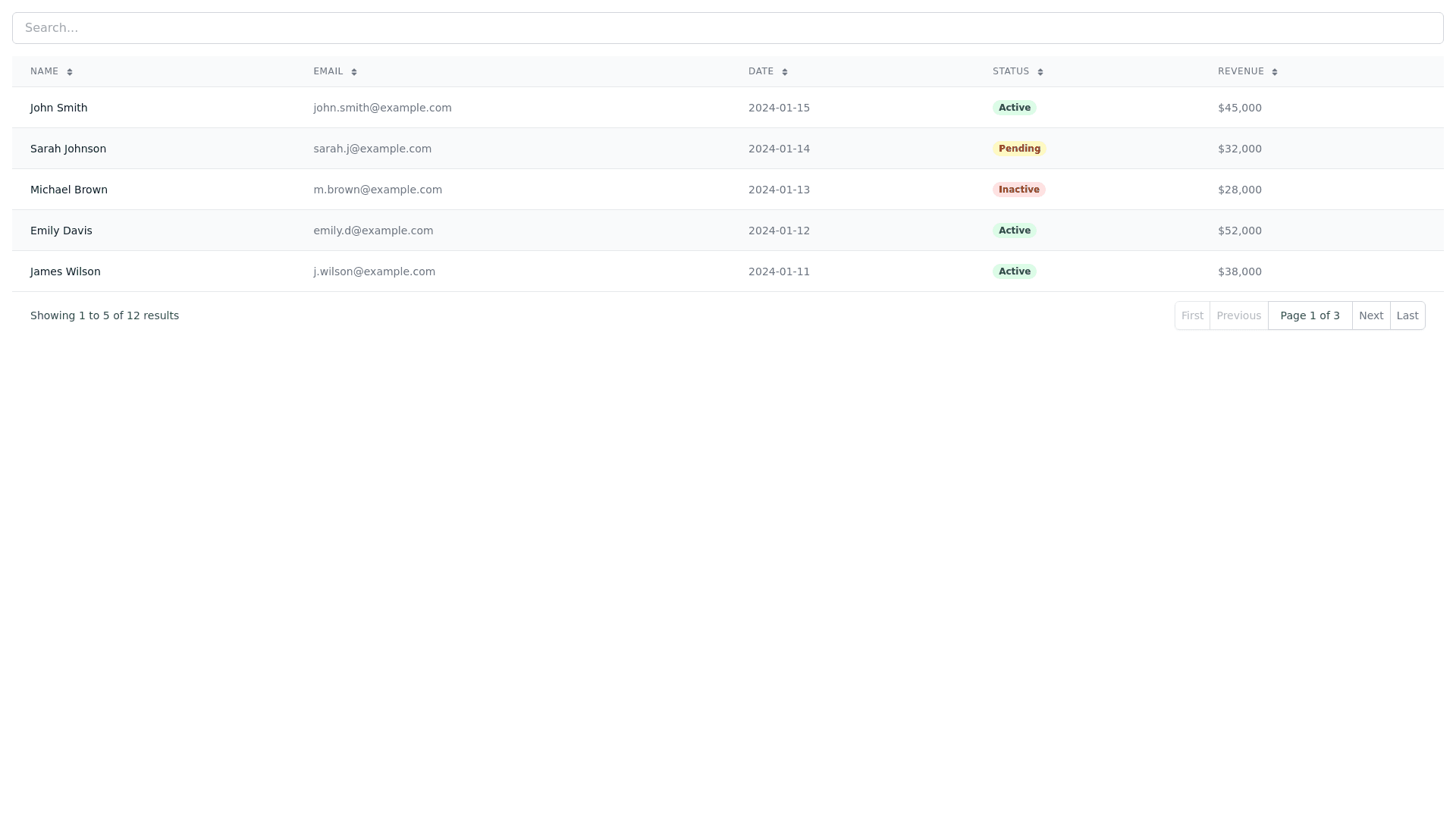The image size is (1456, 819).
Task: Click Michael Brown's Inactive status badge
Action: [1018, 190]
